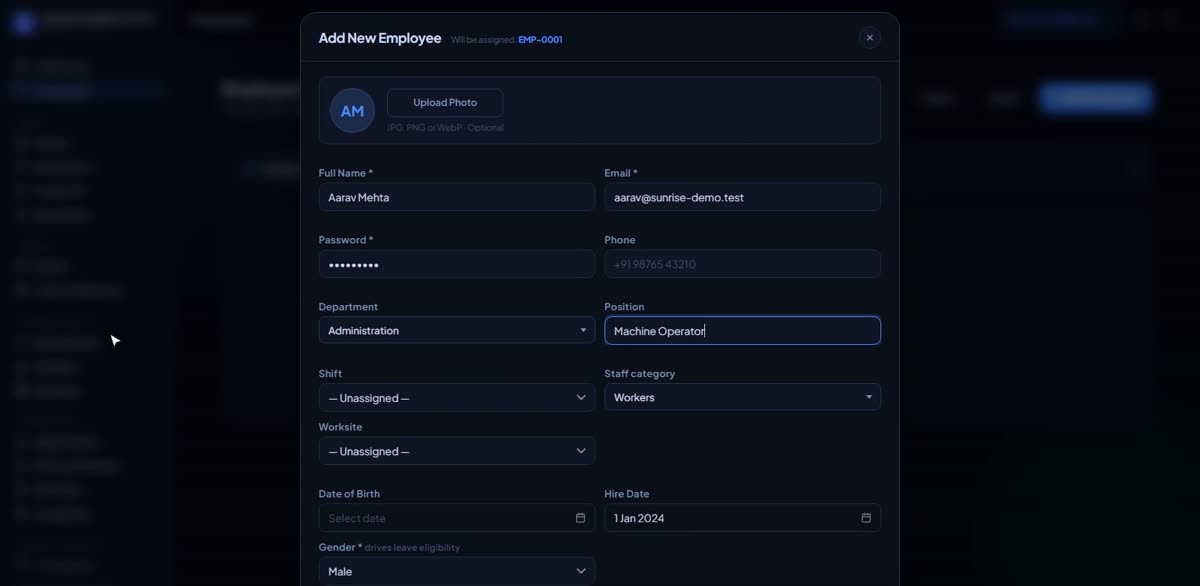The width and height of the screenshot is (1200, 586).
Task: Click the Phone number field
Action: (x=742, y=264)
